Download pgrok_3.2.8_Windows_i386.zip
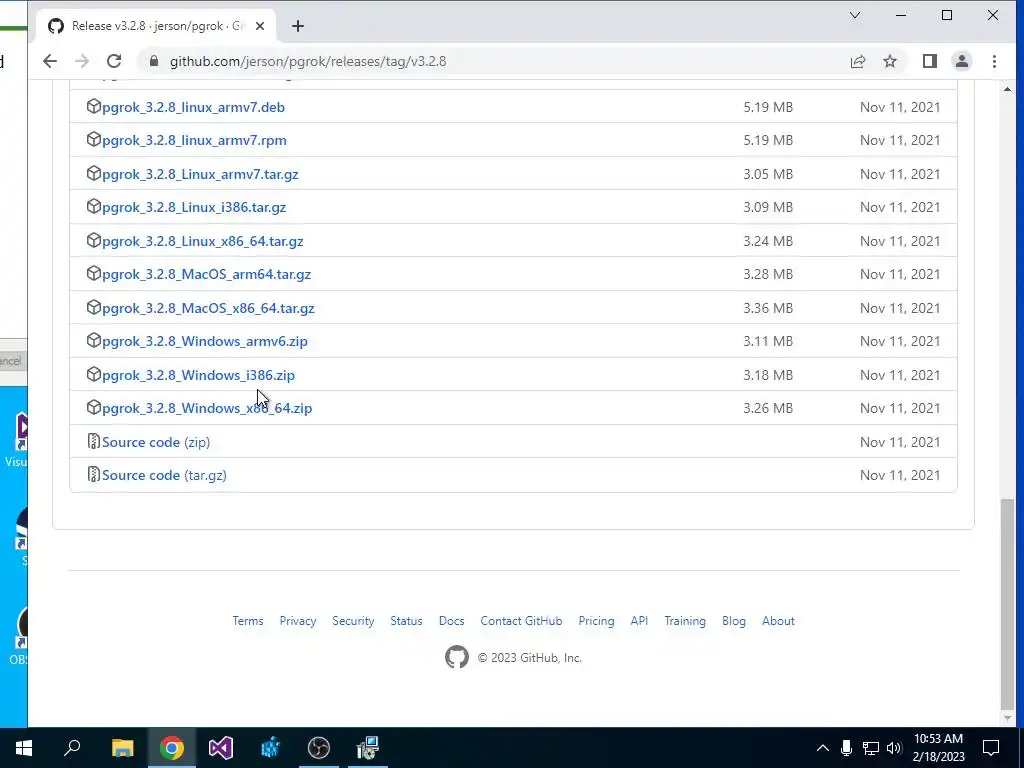This screenshot has width=1024, height=768. (199, 376)
